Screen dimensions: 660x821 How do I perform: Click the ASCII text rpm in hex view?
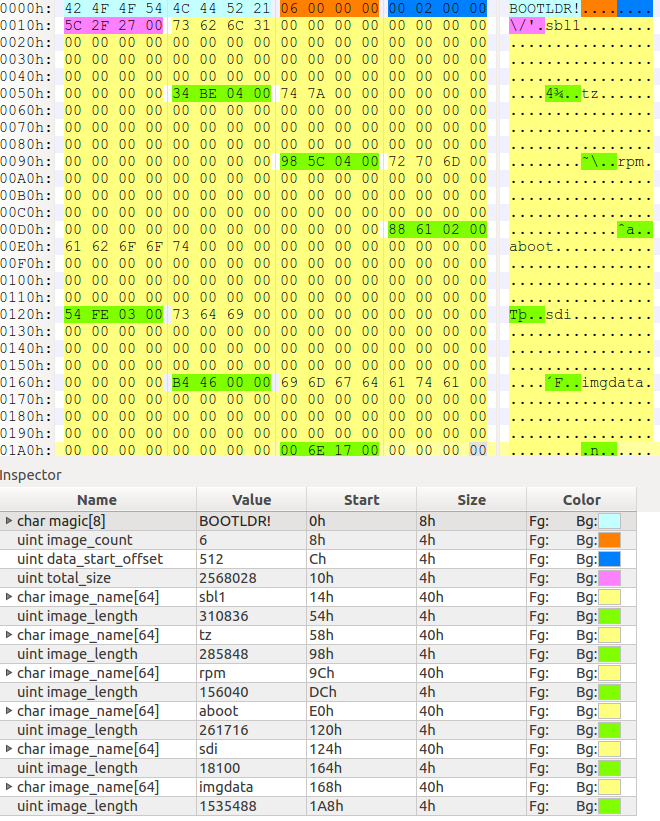tap(630, 162)
